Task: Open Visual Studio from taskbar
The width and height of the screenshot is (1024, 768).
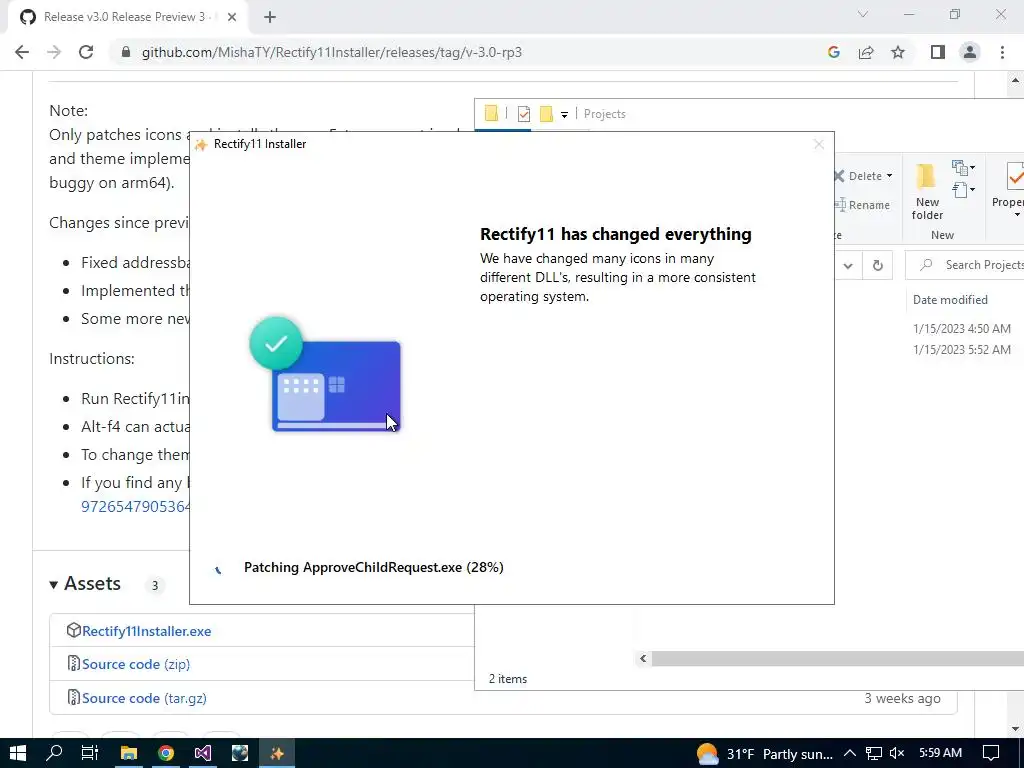Action: (x=202, y=753)
